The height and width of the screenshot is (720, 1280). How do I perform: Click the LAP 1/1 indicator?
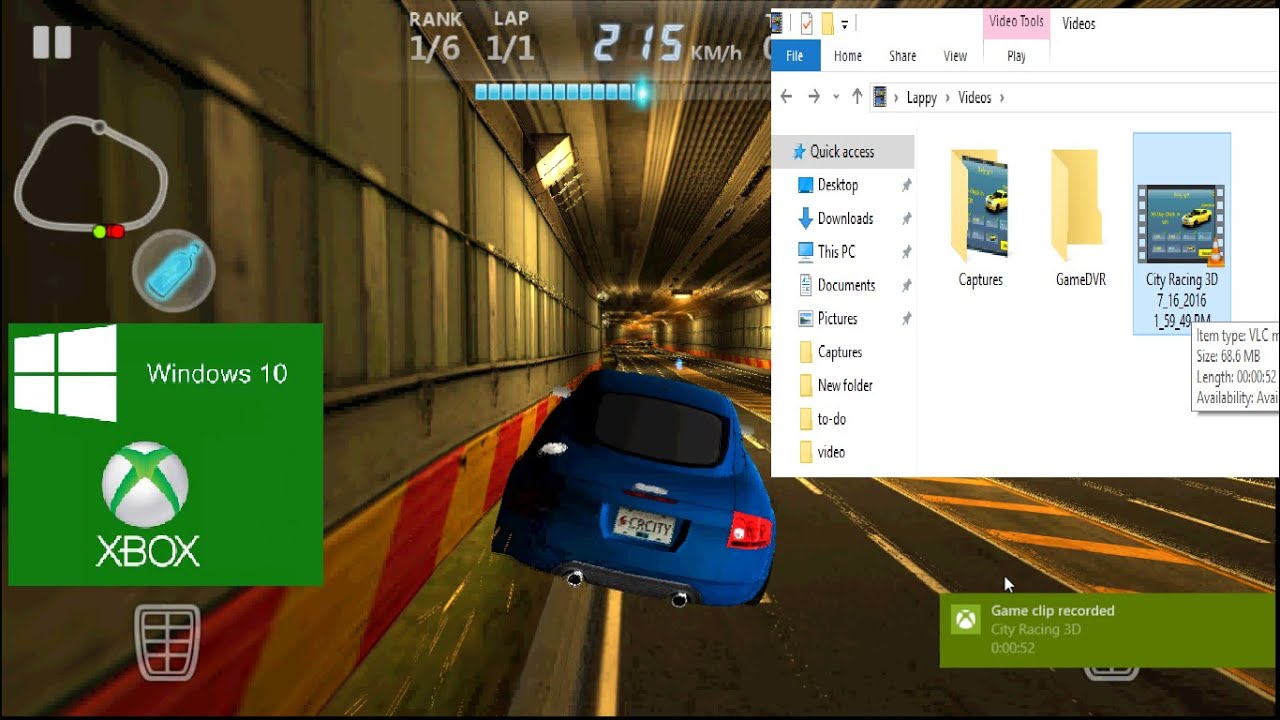pyautogui.click(x=510, y=37)
